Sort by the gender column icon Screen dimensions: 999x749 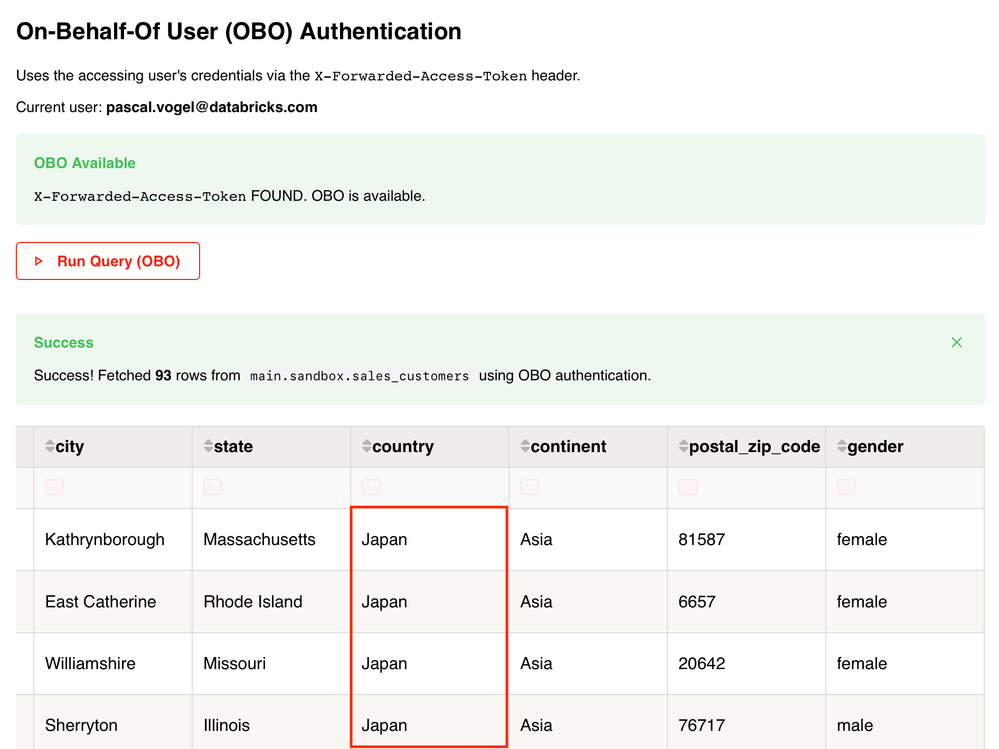842,446
